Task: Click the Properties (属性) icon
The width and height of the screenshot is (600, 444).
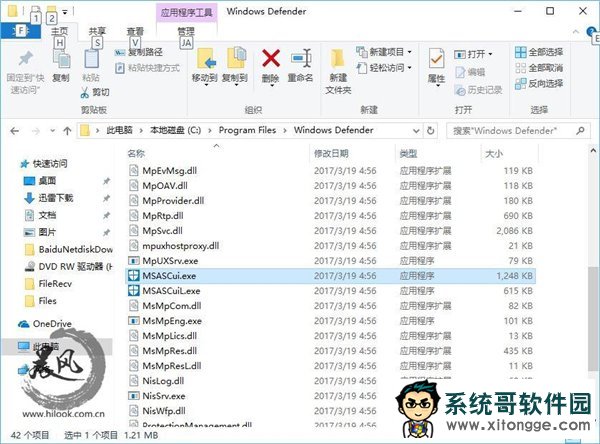Action: coord(436,59)
